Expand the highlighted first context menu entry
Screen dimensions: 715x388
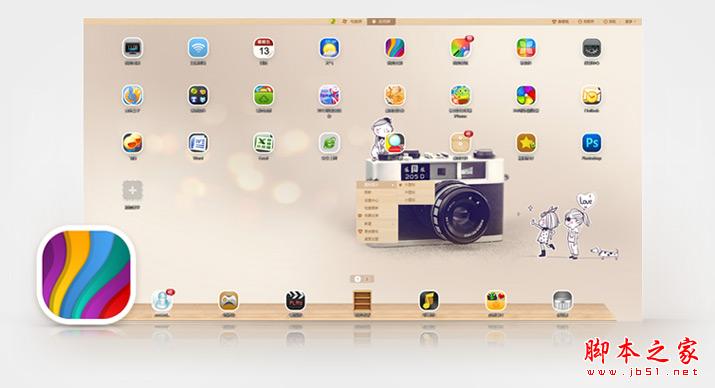coord(376,185)
